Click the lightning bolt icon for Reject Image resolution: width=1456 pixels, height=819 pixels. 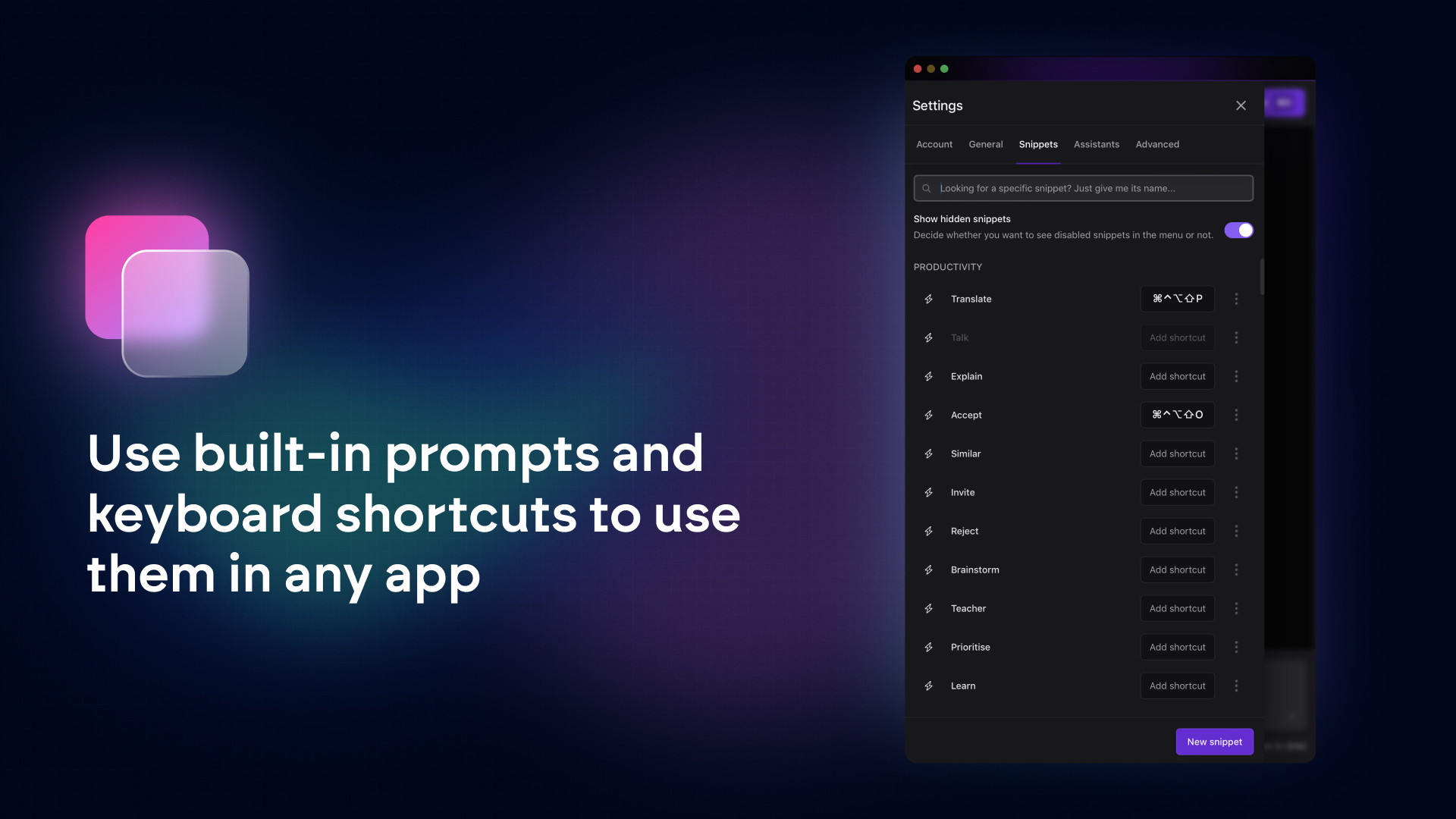pos(929,531)
